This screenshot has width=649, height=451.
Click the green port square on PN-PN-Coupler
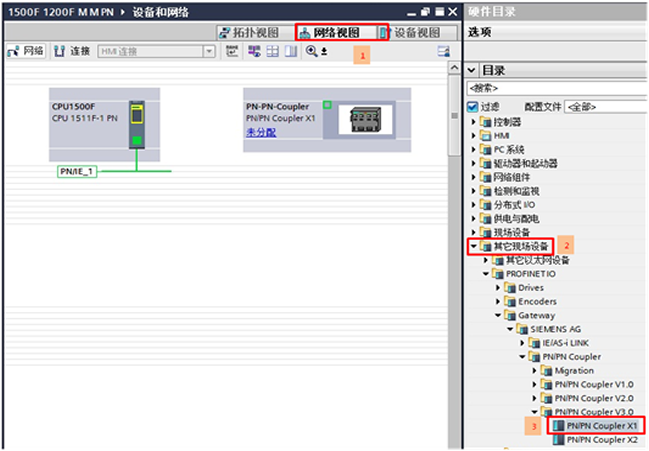pyautogui.click(x=327, y=105)
